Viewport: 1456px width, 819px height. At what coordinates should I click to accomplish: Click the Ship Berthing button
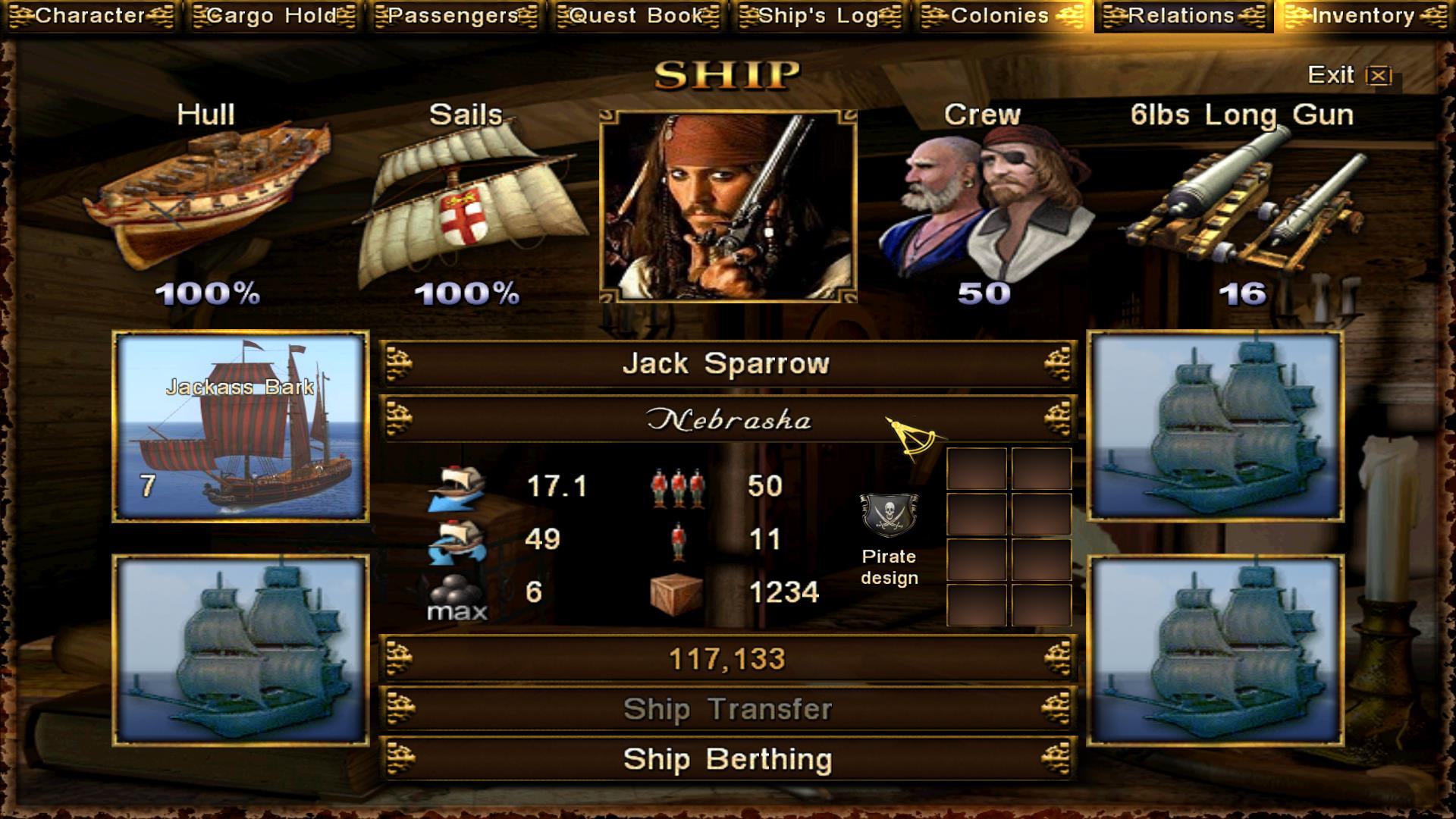tap(728, 759)
